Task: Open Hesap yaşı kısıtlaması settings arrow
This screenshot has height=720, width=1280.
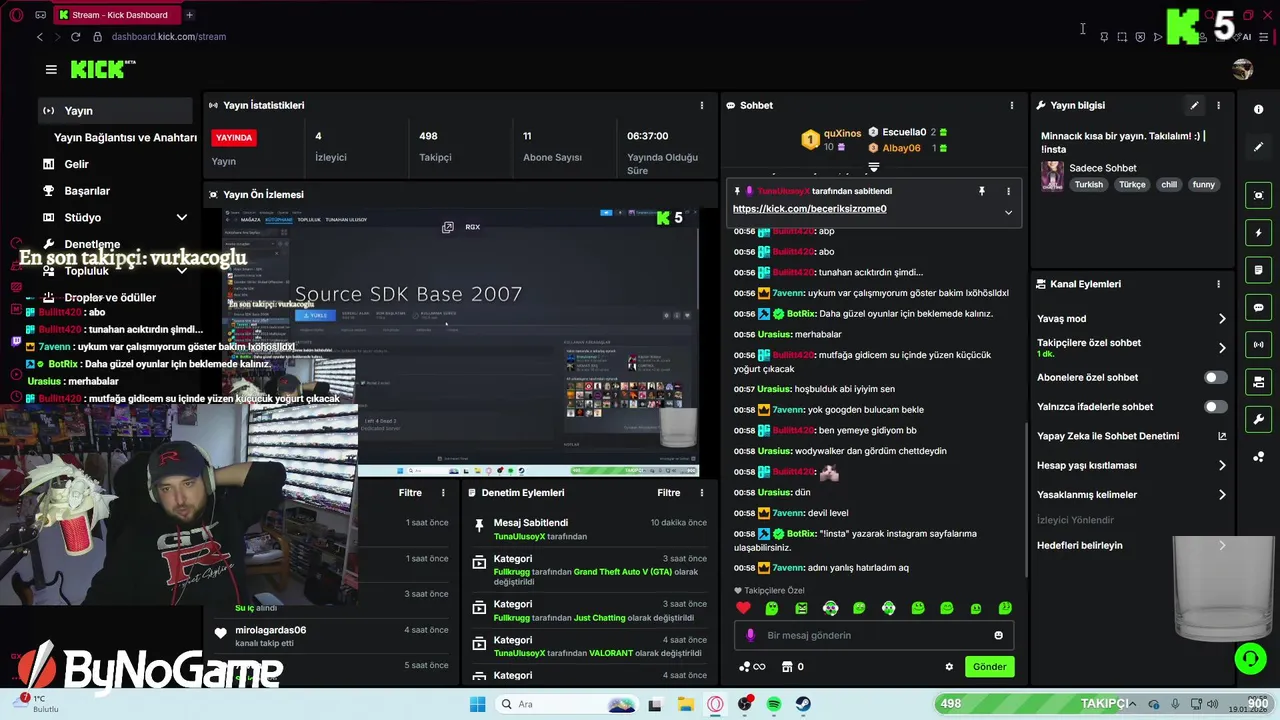Action: 1222,465
